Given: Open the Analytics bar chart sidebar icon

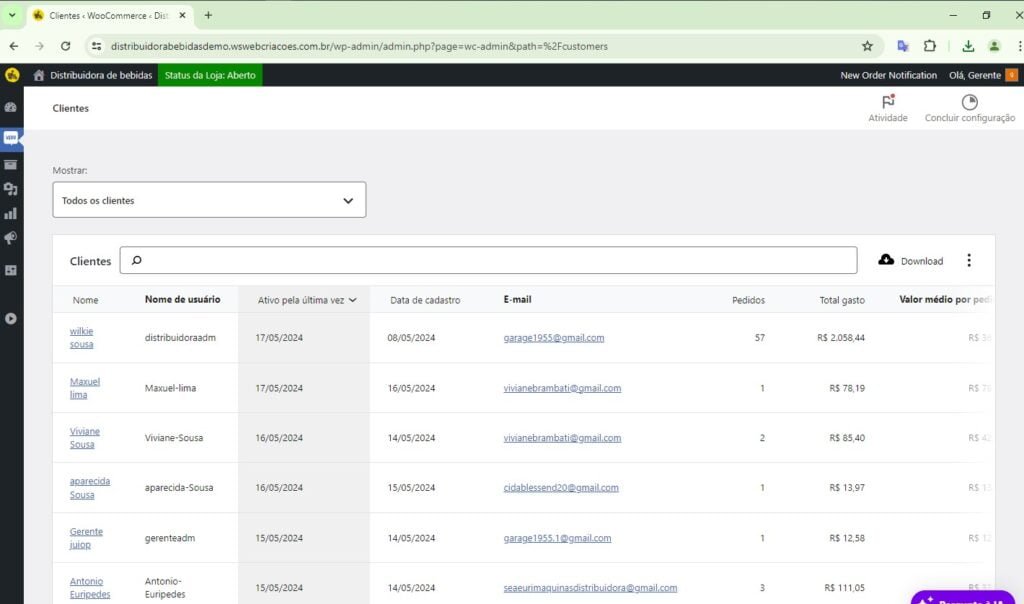Looking at the screenshot, I should 11,213.
